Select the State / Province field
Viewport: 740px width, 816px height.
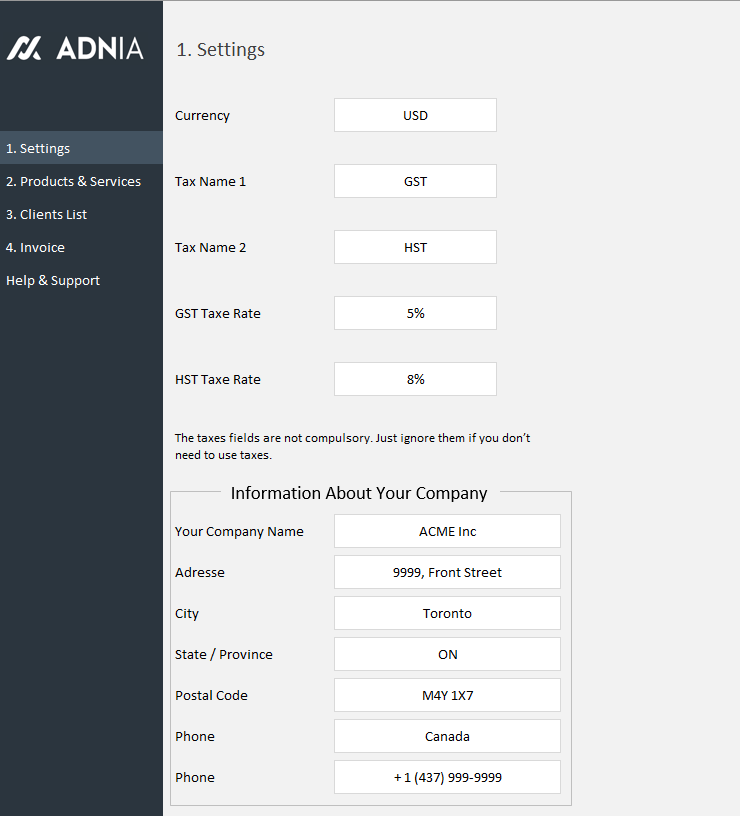click(x=447, y=654)
